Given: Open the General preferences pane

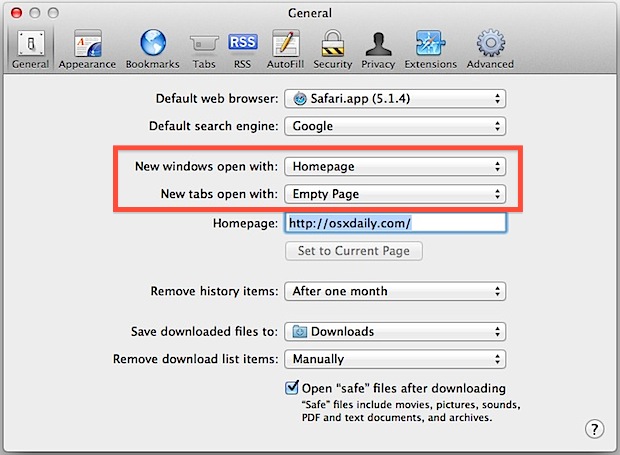Looking at the screenshot, I should 30,49.
